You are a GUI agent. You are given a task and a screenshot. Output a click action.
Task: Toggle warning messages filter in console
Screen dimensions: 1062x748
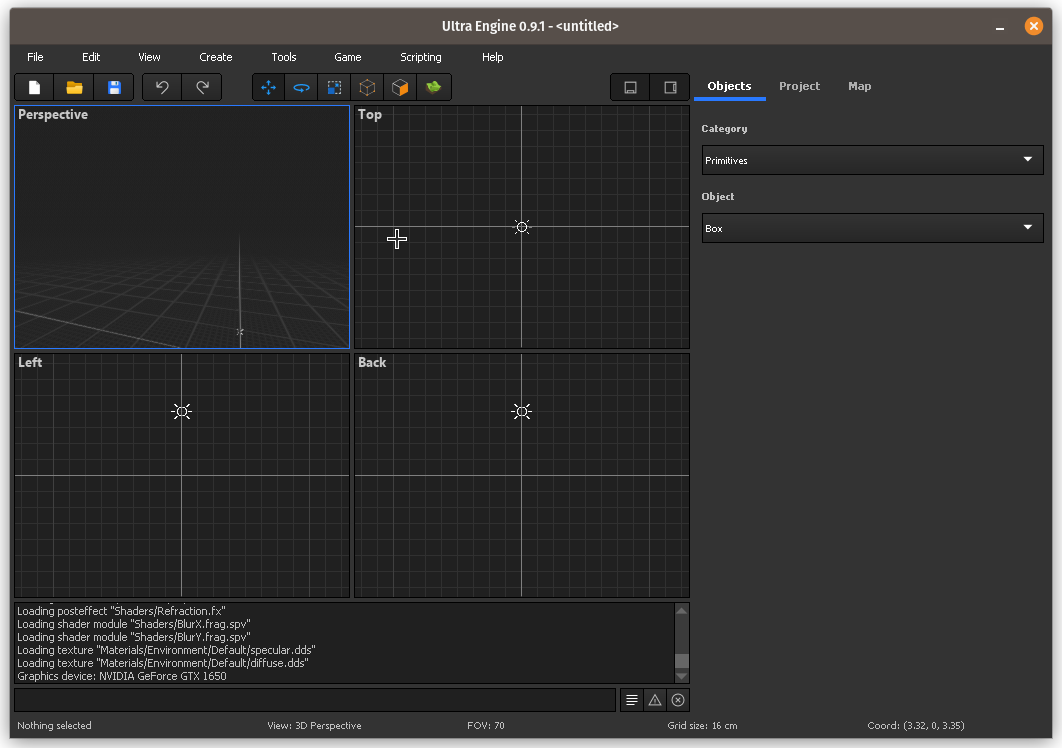point(654,700)
